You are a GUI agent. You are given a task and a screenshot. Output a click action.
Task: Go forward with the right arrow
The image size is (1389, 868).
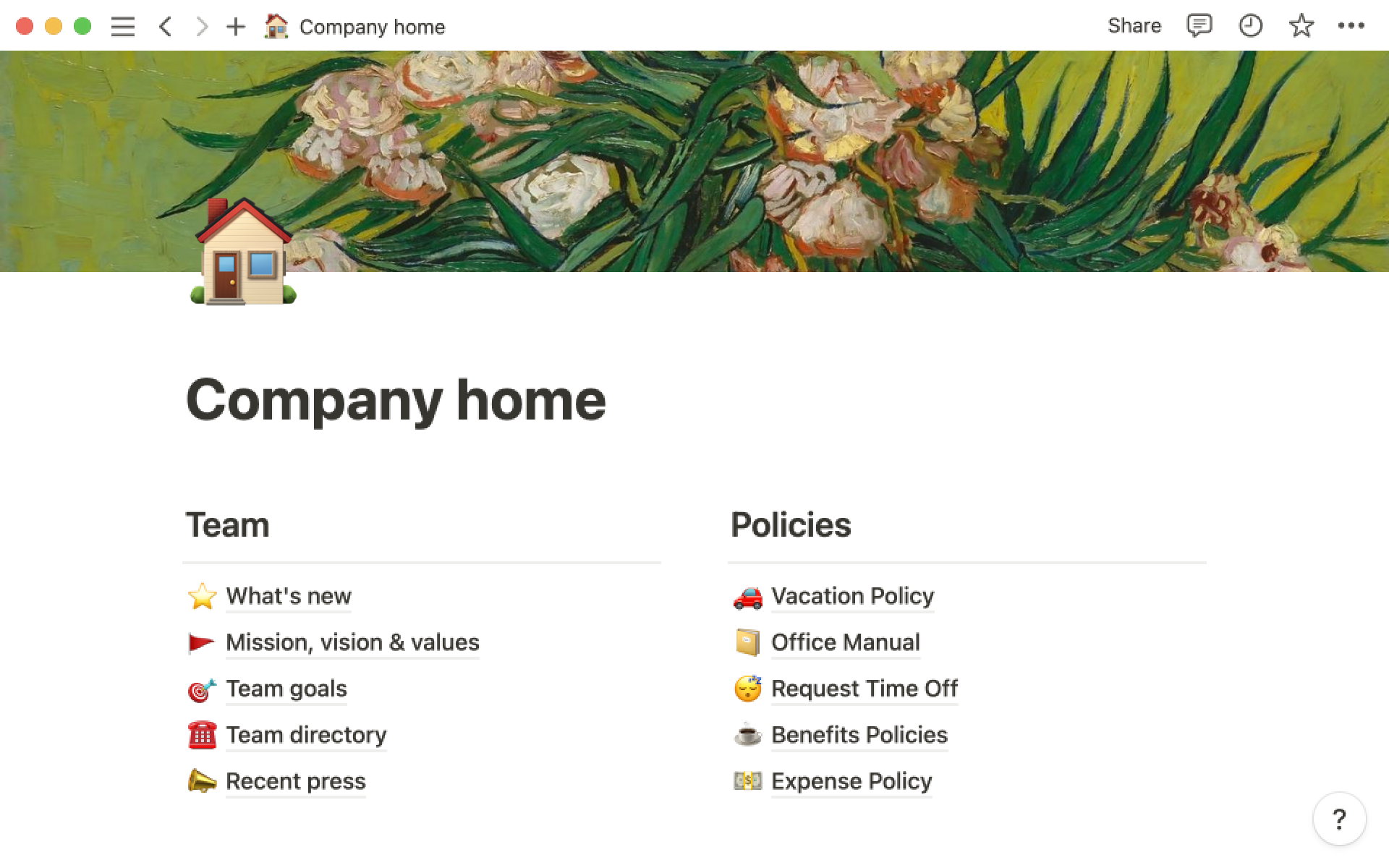coord(202,27)
